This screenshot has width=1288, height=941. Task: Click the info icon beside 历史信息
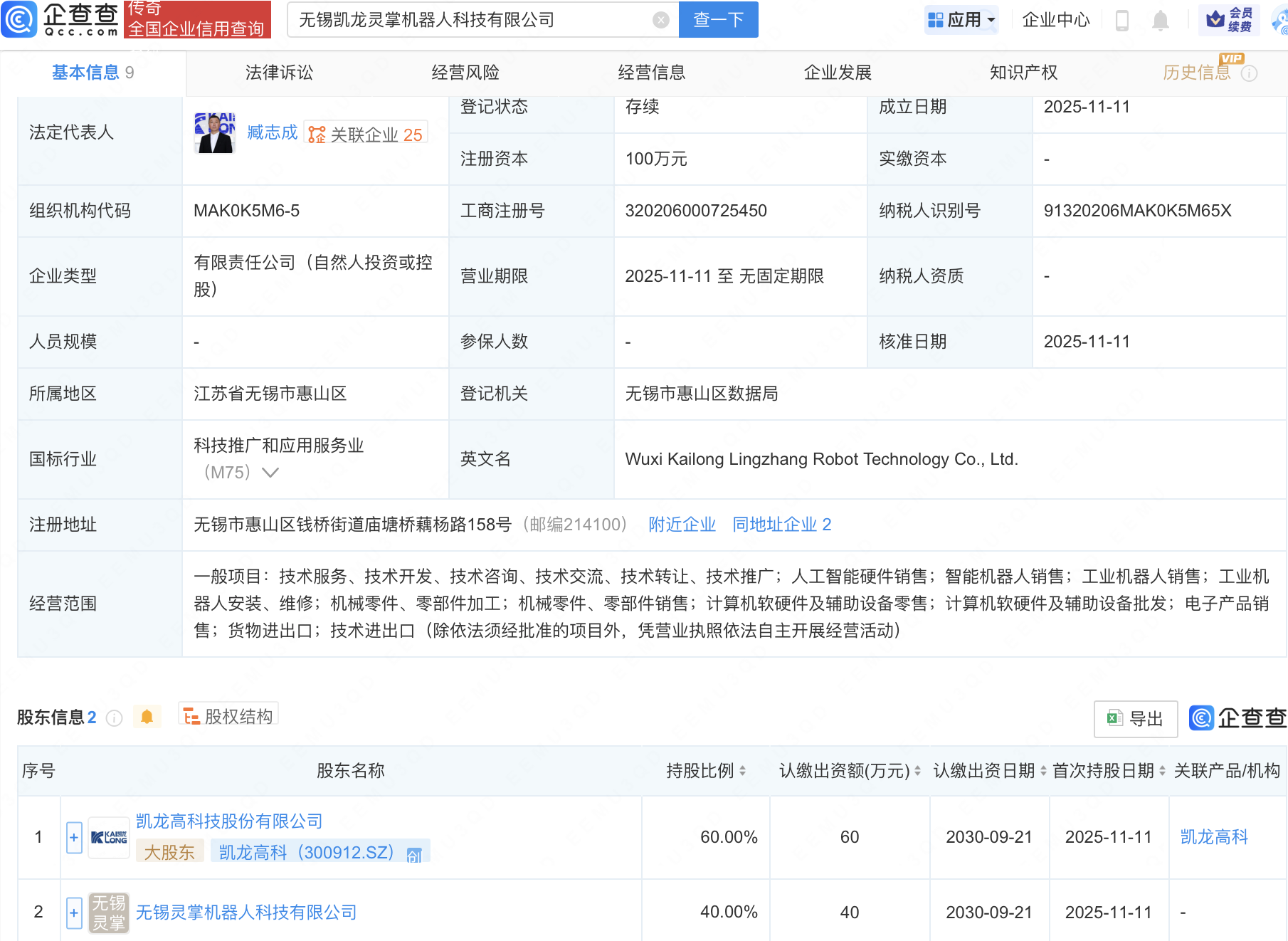tap(1250, 73)
